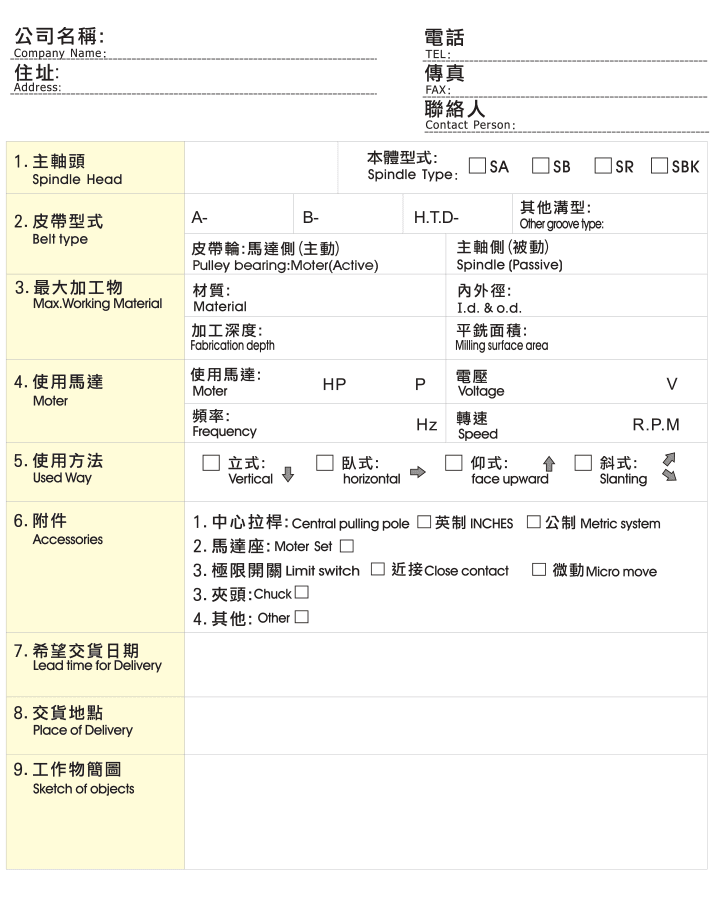Click the Pulley bearing Moter(Active) cell
The width and height of the screenshot is (720, 900).
(x=315, y=254)
